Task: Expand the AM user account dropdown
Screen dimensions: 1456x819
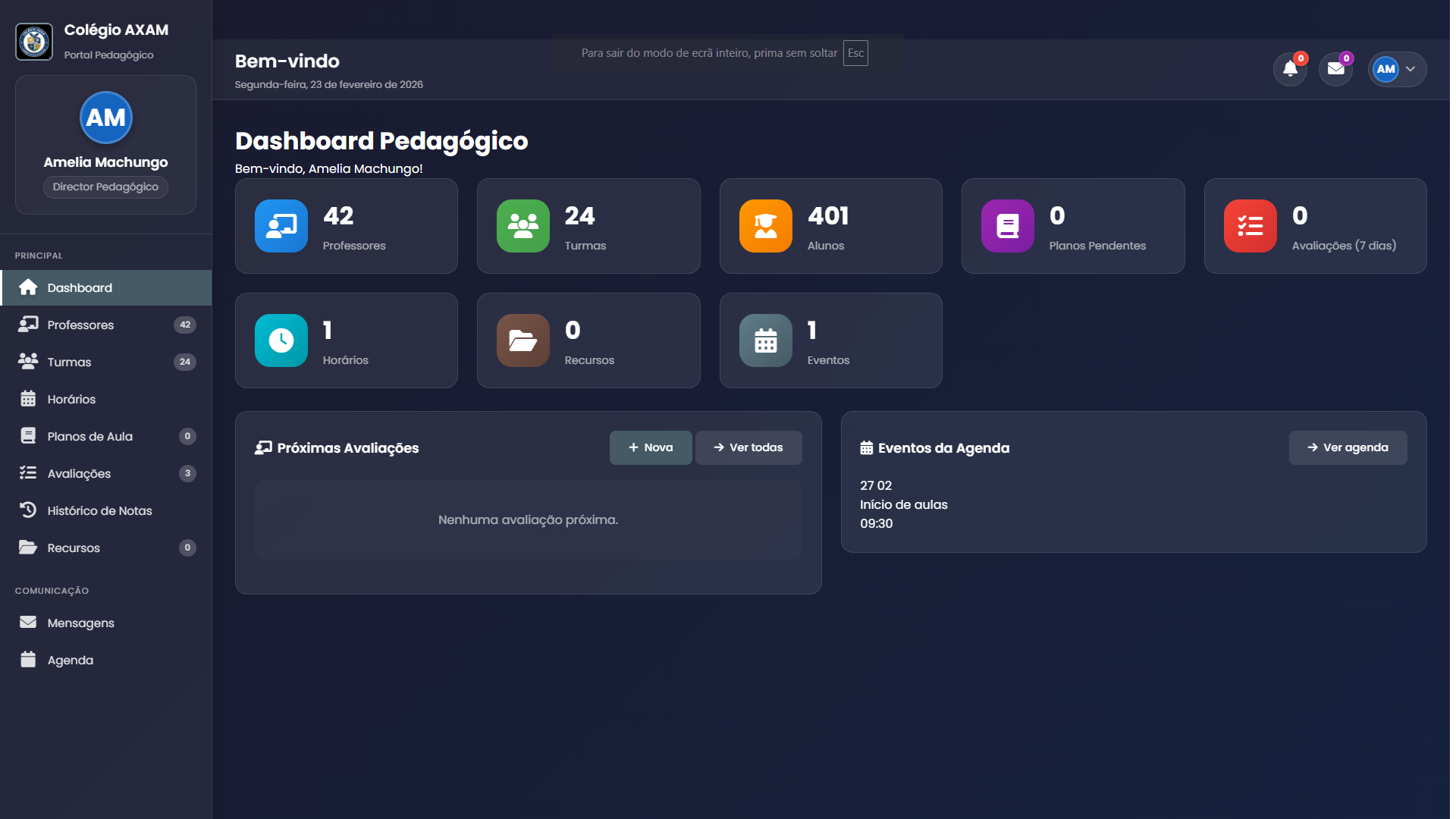Action: click(x=1397, y=70)
